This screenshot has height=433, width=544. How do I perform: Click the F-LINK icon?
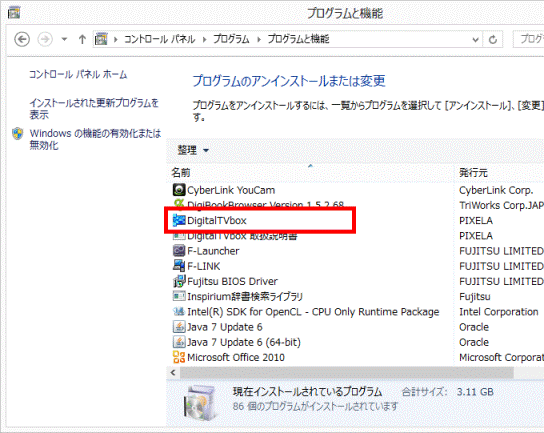(x=179, y=266)
